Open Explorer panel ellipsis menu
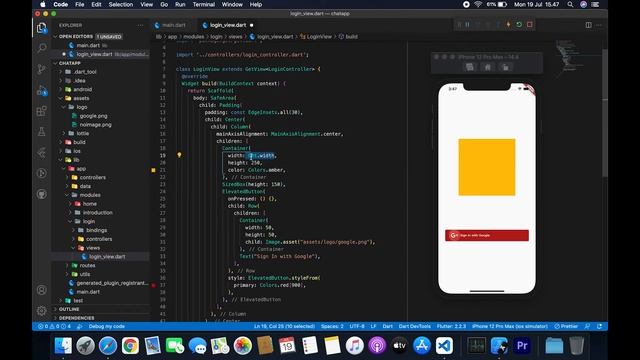Viewport: 640px width, 360px height. (x=140, y=25)
